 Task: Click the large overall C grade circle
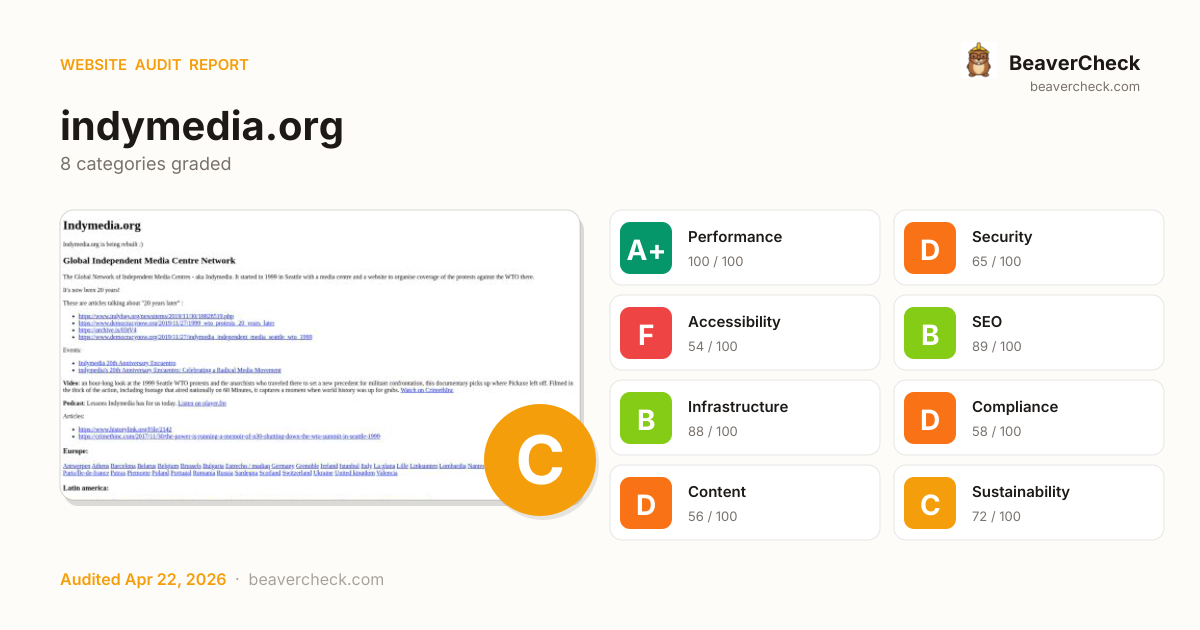click(540, 460)
